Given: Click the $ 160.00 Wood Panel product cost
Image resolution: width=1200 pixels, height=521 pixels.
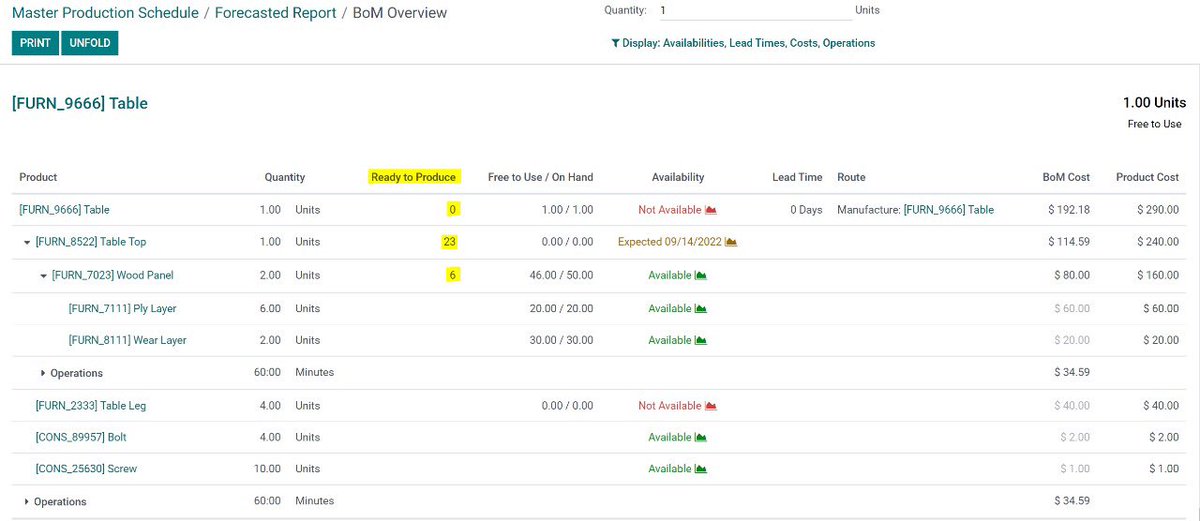Looking at the screenshot, I should 1158,275.
